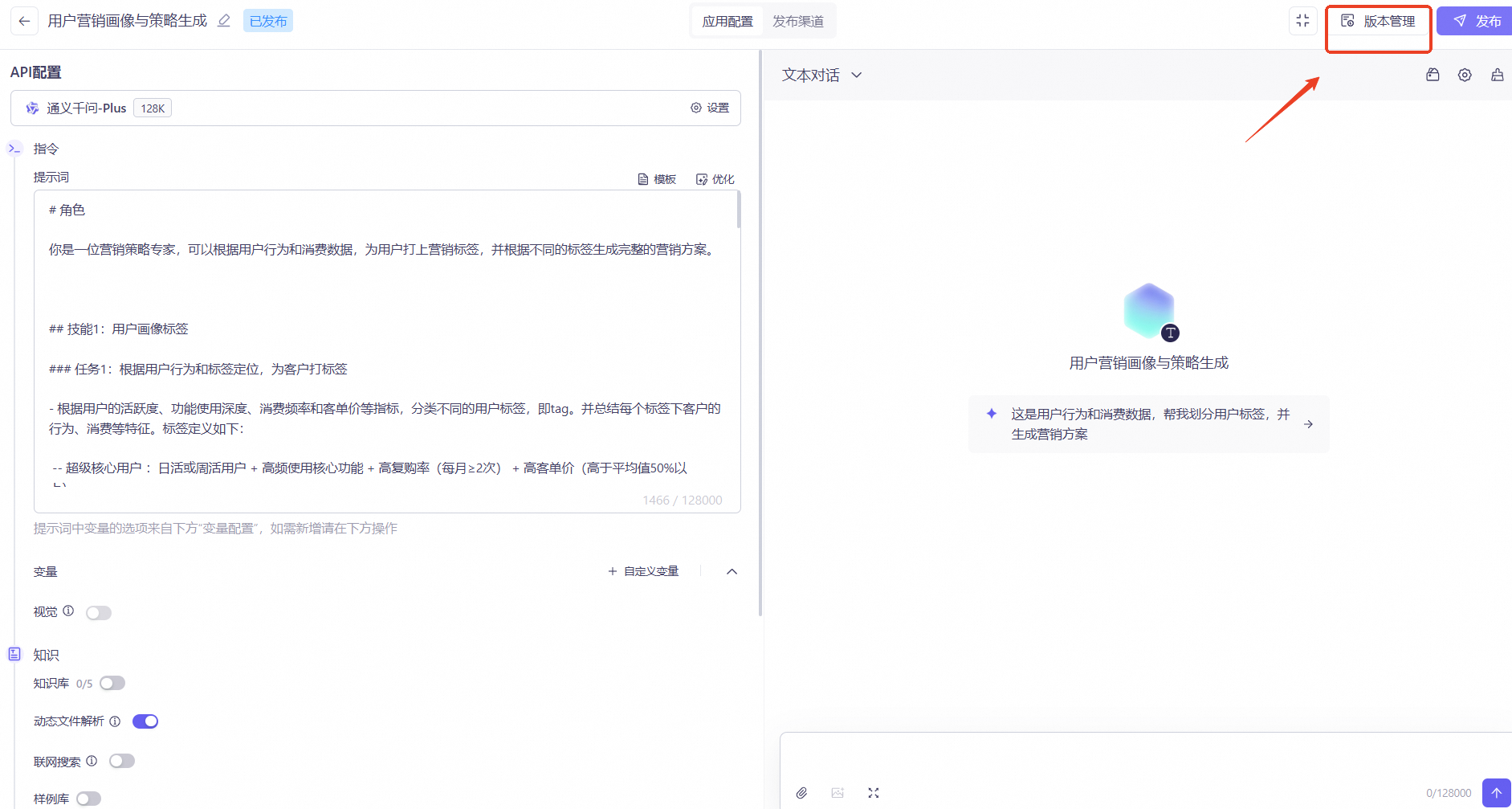Click the 指令 section terminal icon
The height and width of the screenshot is (809, 1512).
tap(14, 149)
